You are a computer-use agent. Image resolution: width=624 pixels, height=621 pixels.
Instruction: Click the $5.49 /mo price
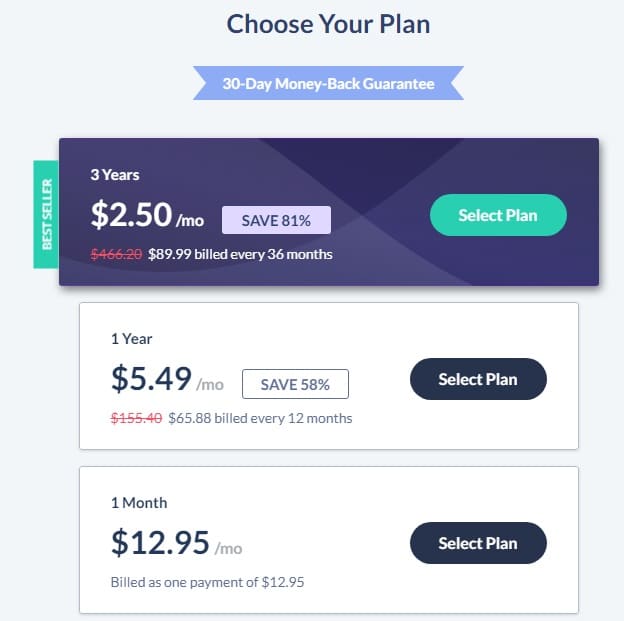click(x=167, y=379)
